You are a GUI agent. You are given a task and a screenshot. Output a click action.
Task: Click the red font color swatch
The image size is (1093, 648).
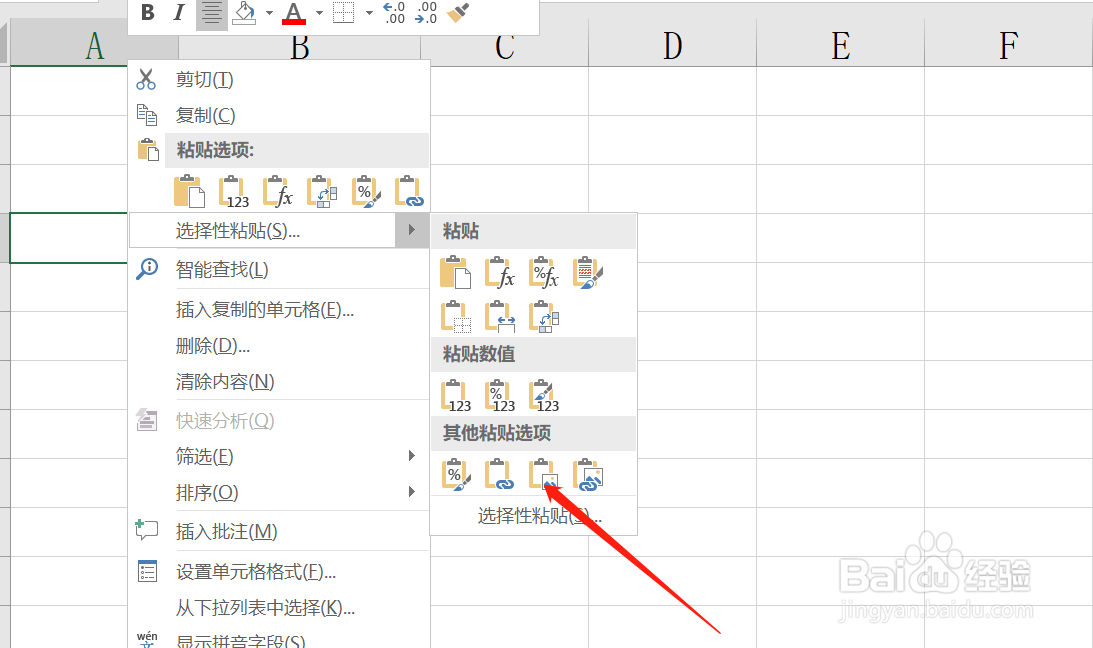(x=293, y=20)
